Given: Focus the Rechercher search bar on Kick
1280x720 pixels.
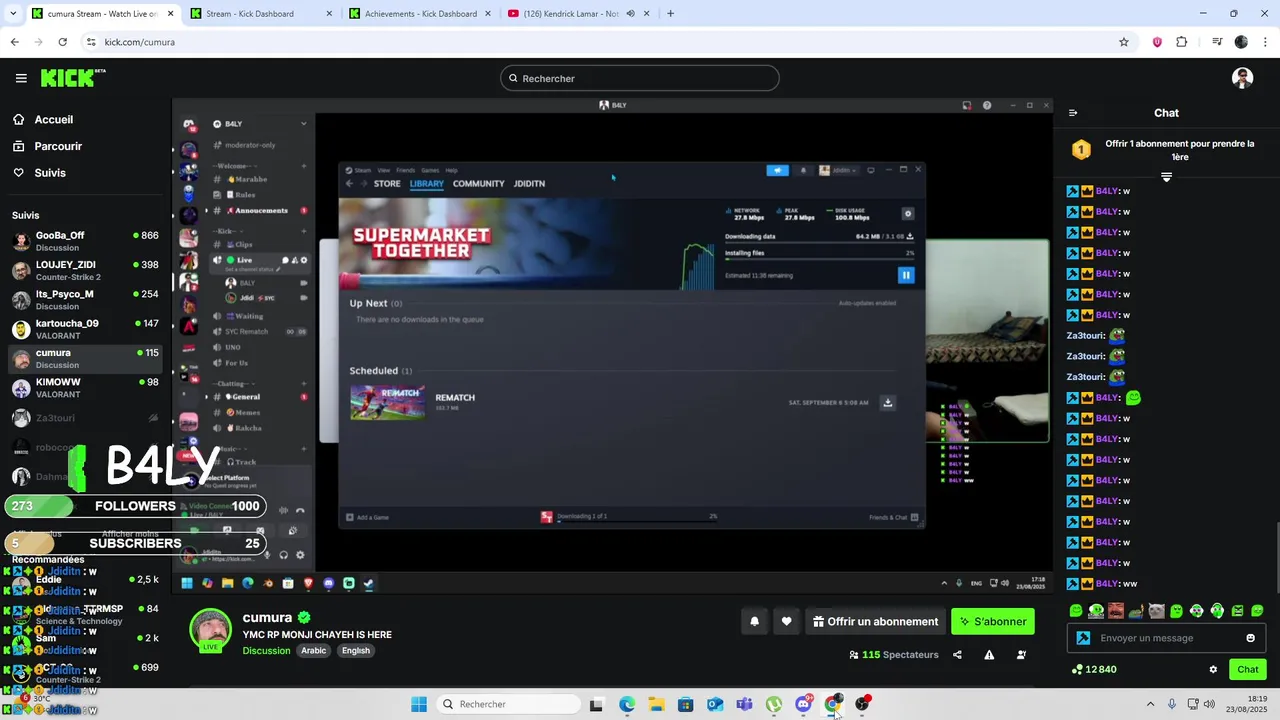Looking at the screenshot, I should (x=640, y=78).
